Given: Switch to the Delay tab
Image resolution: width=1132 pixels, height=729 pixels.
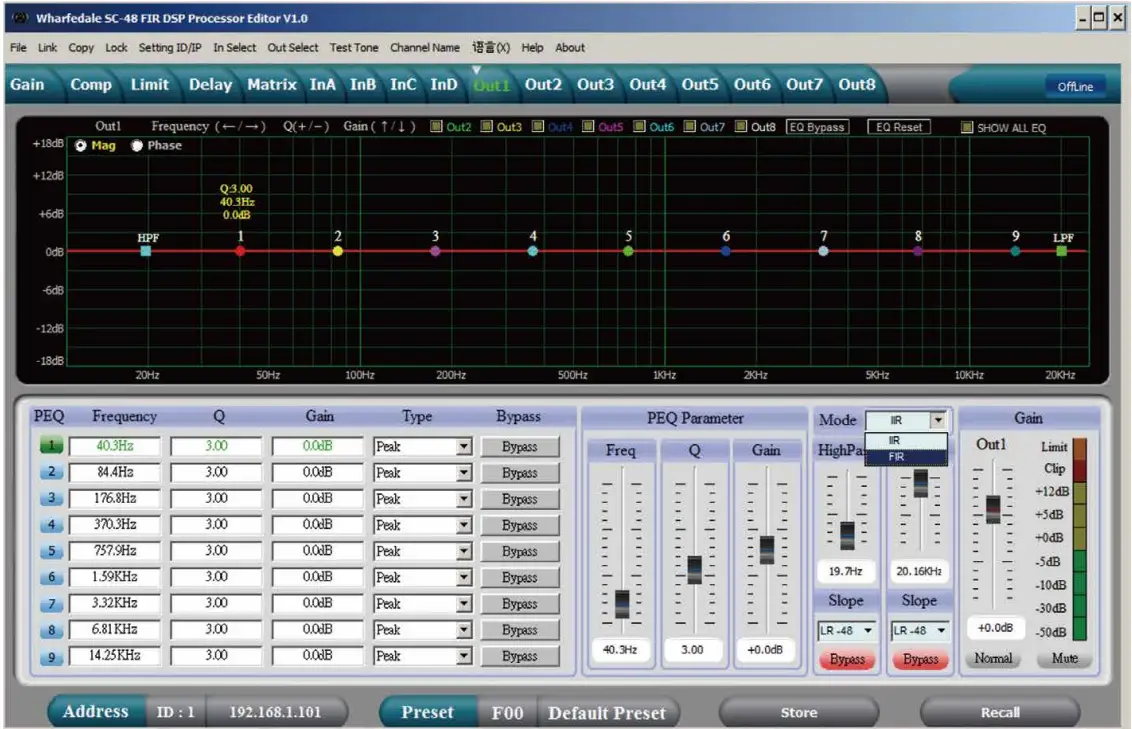Looking at the screenshot, I should point(210,85).
